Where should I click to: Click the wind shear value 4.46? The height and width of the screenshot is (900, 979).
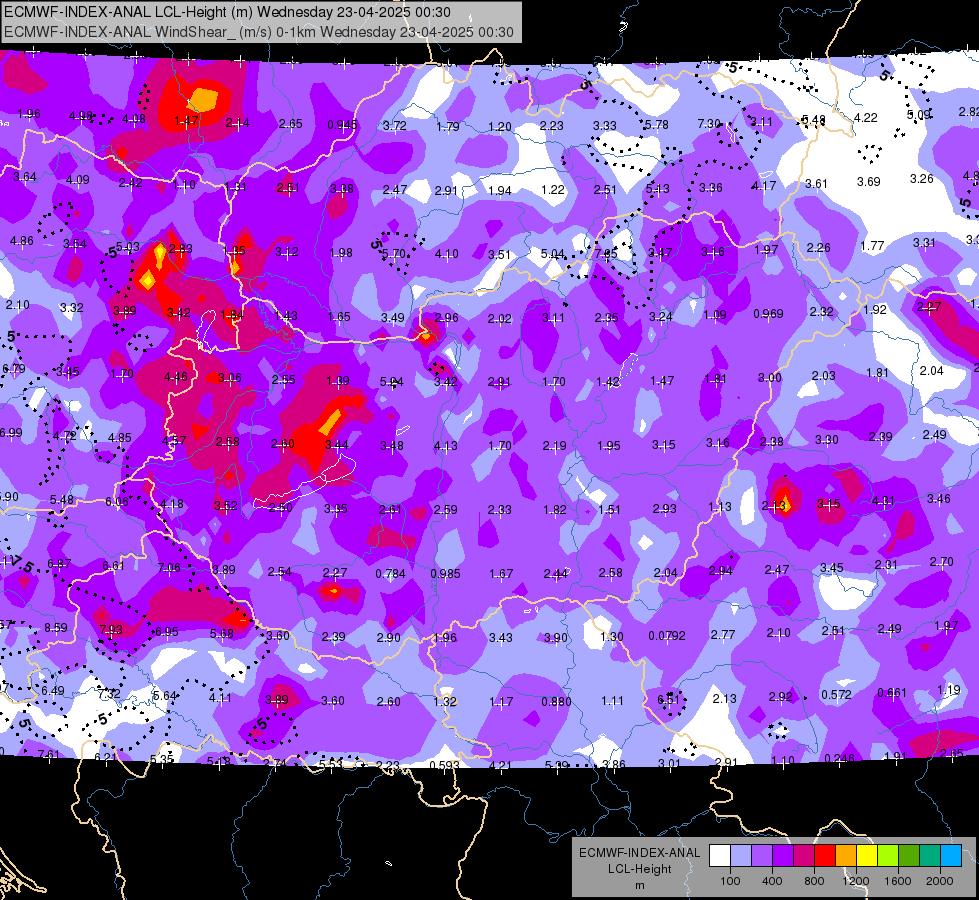pyautogui.click(x=175, y=377)
